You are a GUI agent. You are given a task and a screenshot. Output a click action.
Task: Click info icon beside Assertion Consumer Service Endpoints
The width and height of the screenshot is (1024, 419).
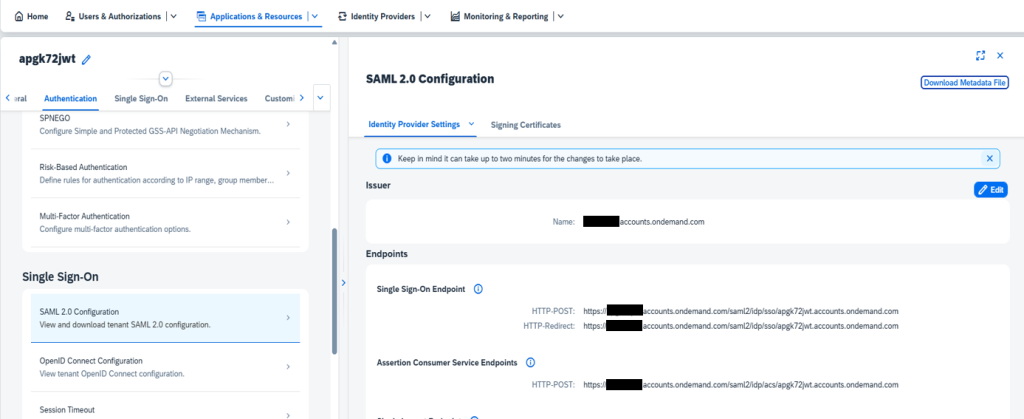(530, 362)
